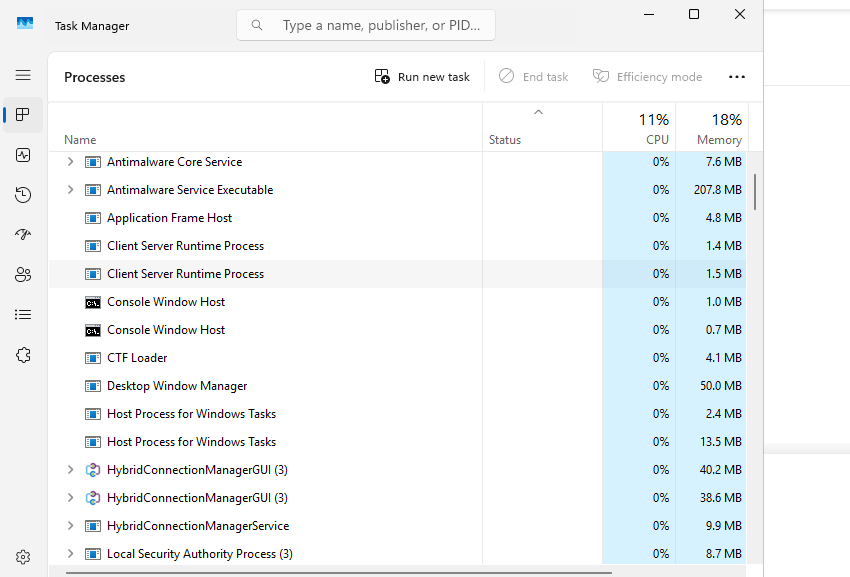Select the CTF Loader process row
850x577 pixels.
coord(397,358)
